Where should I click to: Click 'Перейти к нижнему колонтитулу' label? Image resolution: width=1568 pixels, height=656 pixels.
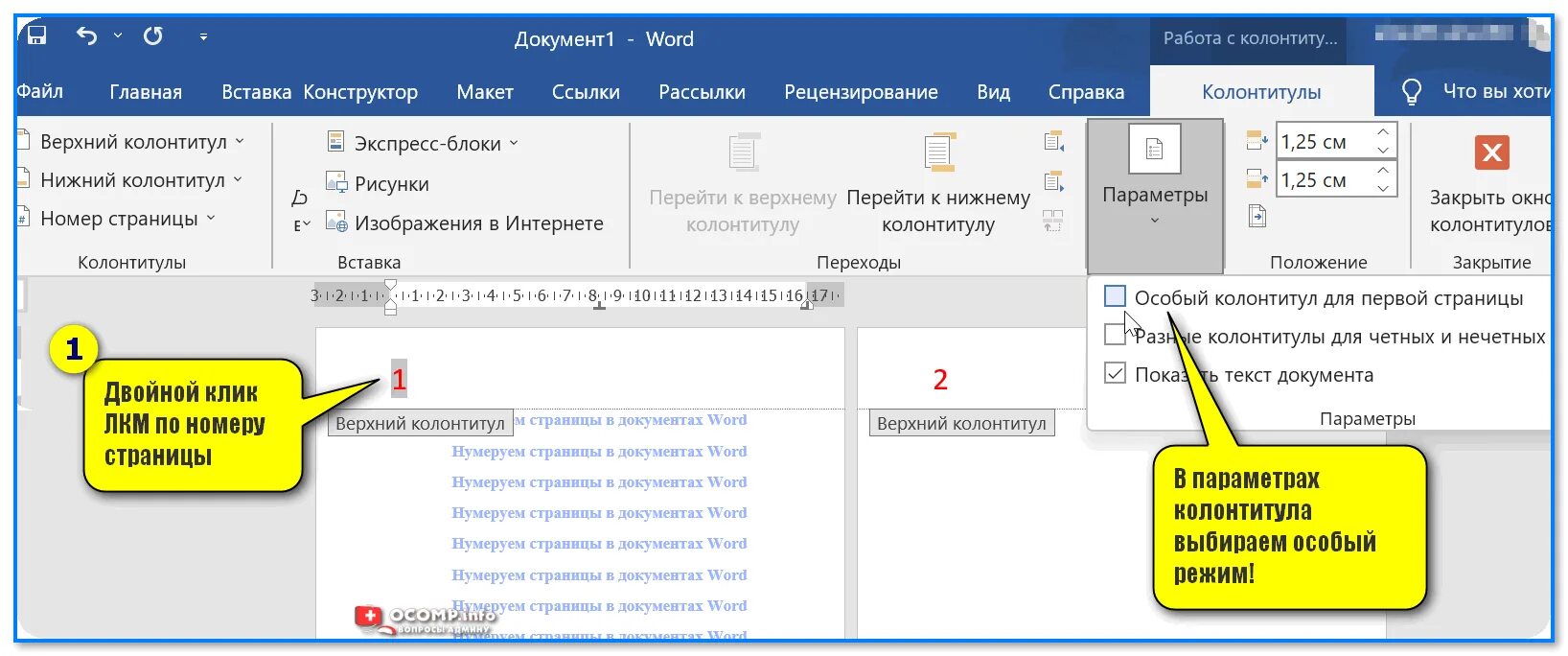[938, 211]
